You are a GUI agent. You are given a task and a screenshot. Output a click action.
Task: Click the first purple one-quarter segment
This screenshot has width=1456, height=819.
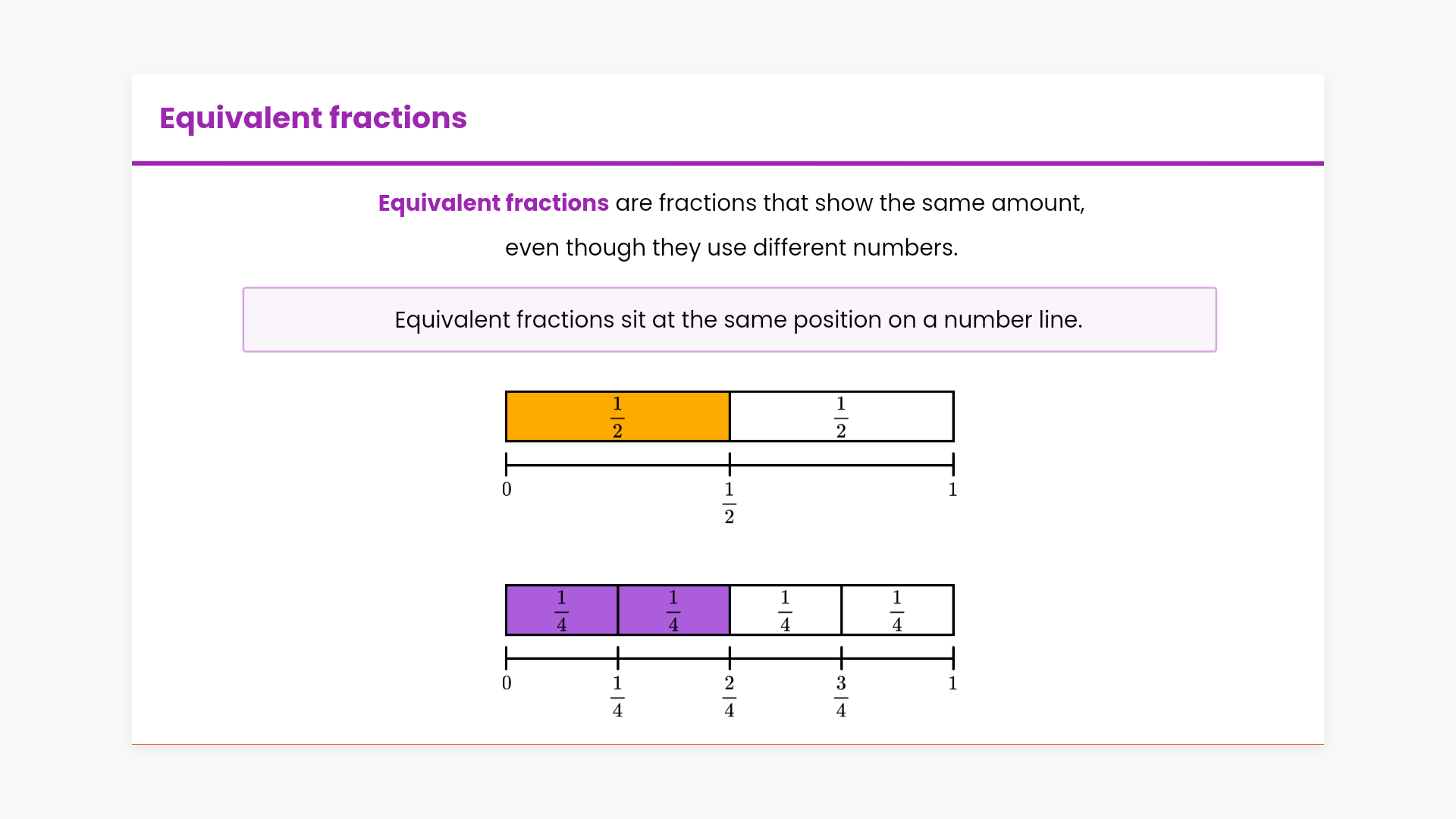(x=535, y=610)
